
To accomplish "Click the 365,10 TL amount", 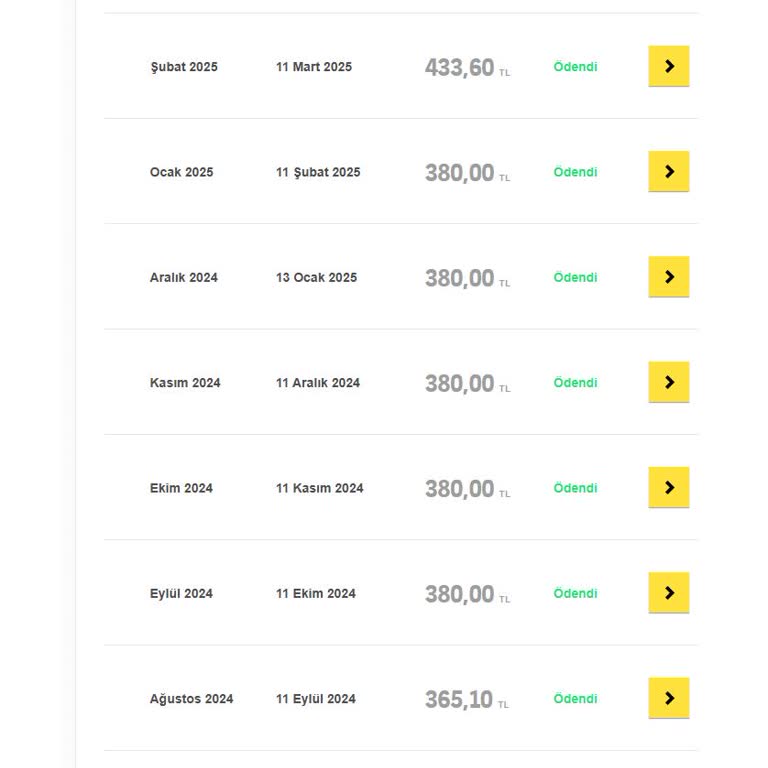I will (467, 699).
